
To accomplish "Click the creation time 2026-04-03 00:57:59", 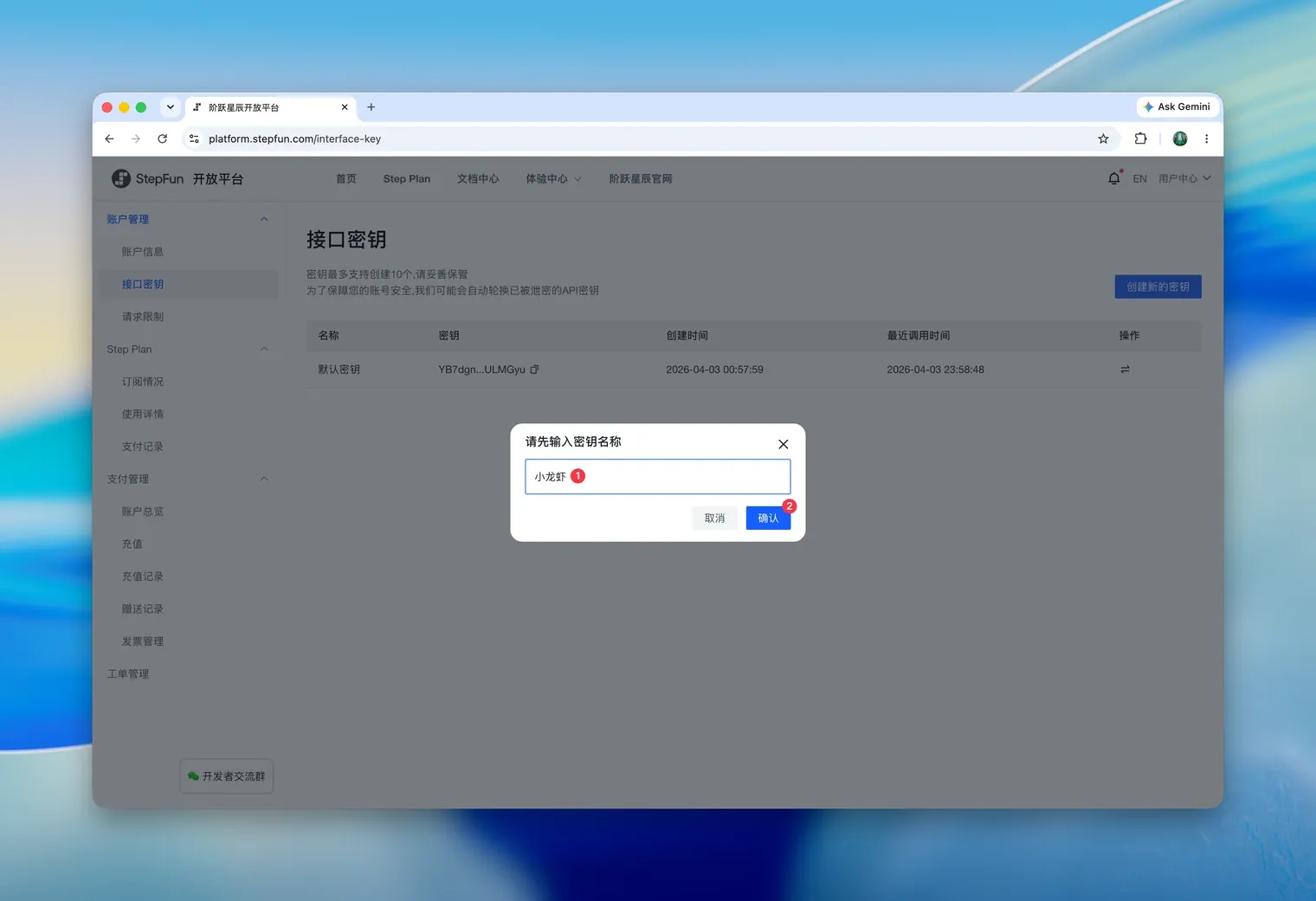I will (714, 370).
